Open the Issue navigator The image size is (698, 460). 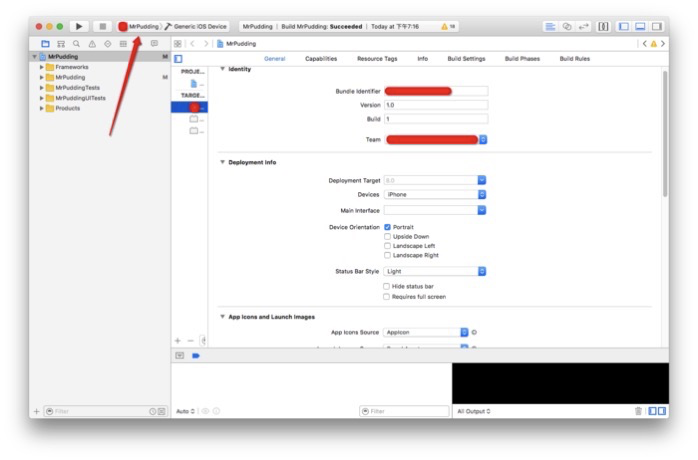tap(92, 44)
